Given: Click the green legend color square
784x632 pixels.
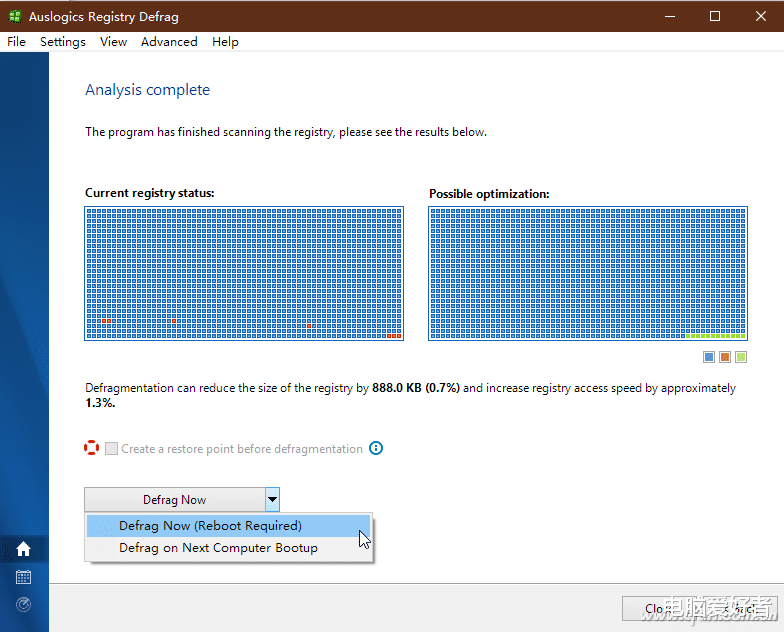Looking at the screenshot, I should tap(741, 357).
